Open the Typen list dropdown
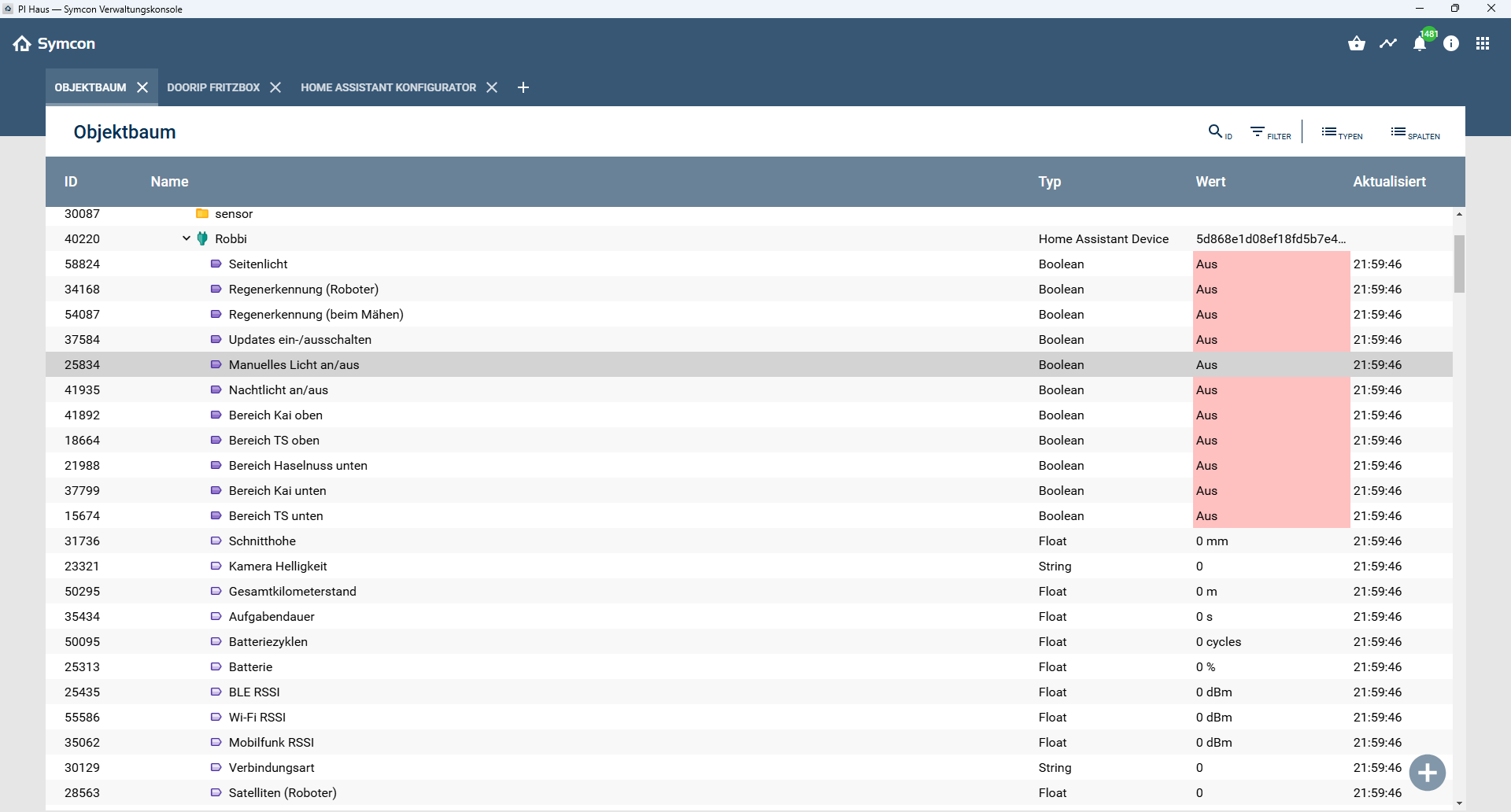Image resolution: width=1511 pixels, height=812 pixels. pos(1342,133)
